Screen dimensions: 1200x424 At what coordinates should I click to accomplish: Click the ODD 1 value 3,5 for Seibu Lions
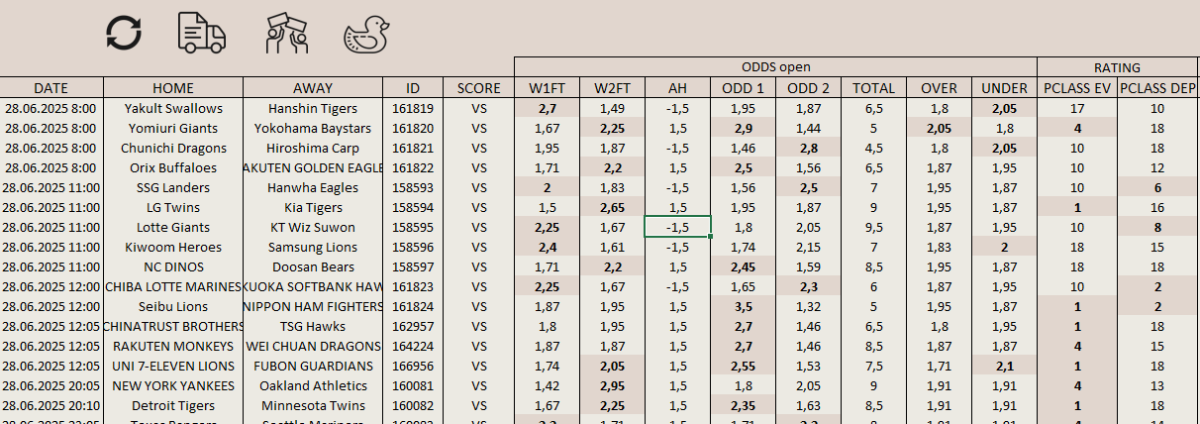[743, 306]
